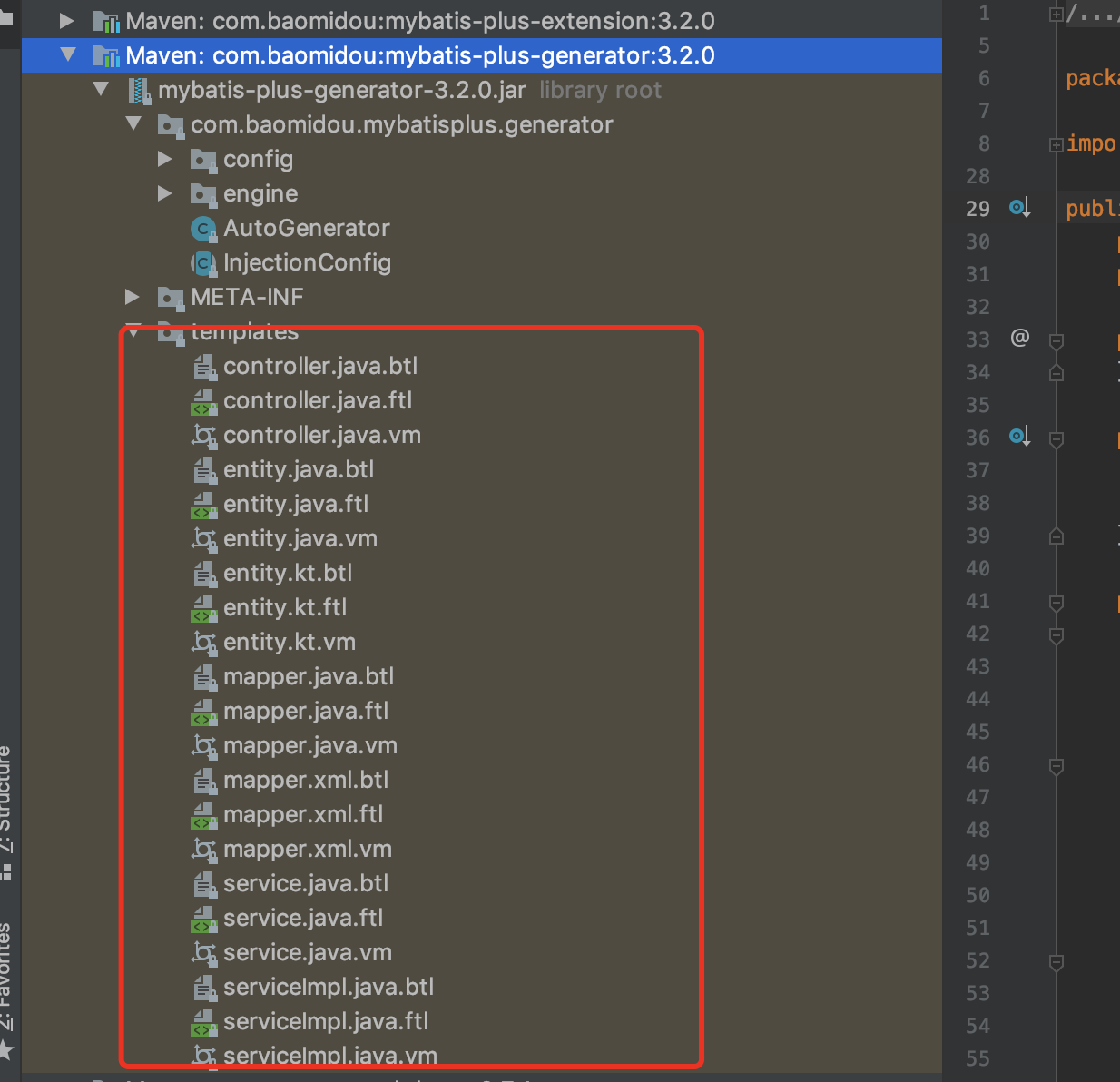Expand the META-INF folder
The width and height of the screenshot is (1120, 1082).
pos(132,296)
